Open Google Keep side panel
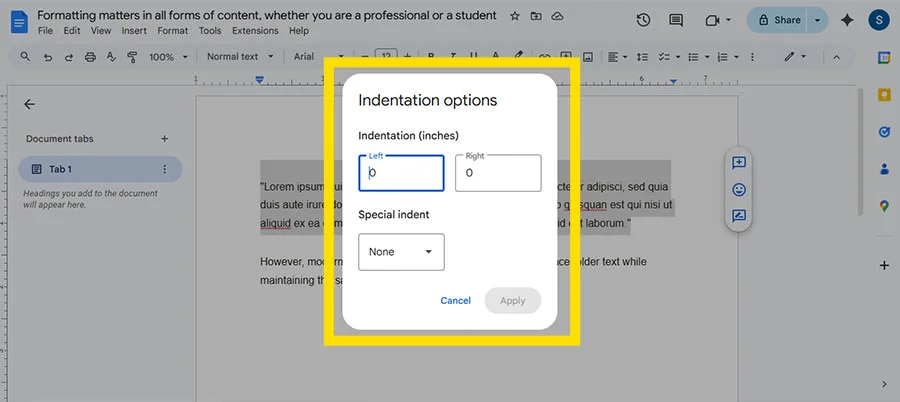 pos(885,95)
